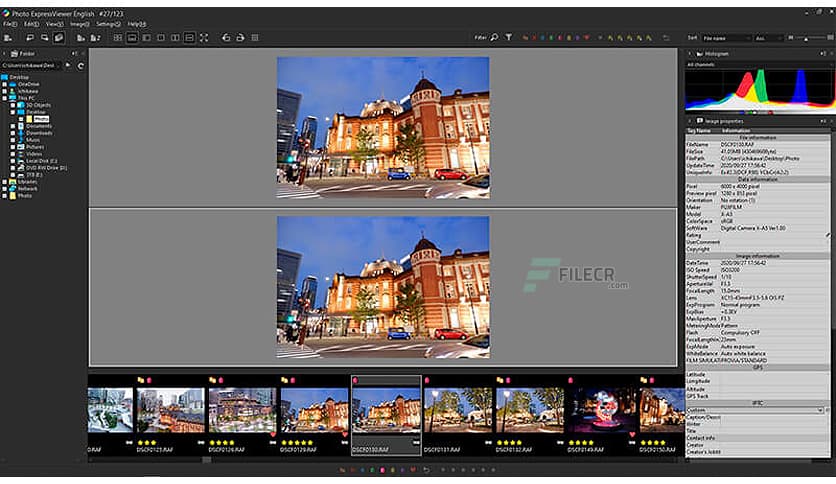Open the Asc. sort order dropdown

769,38
